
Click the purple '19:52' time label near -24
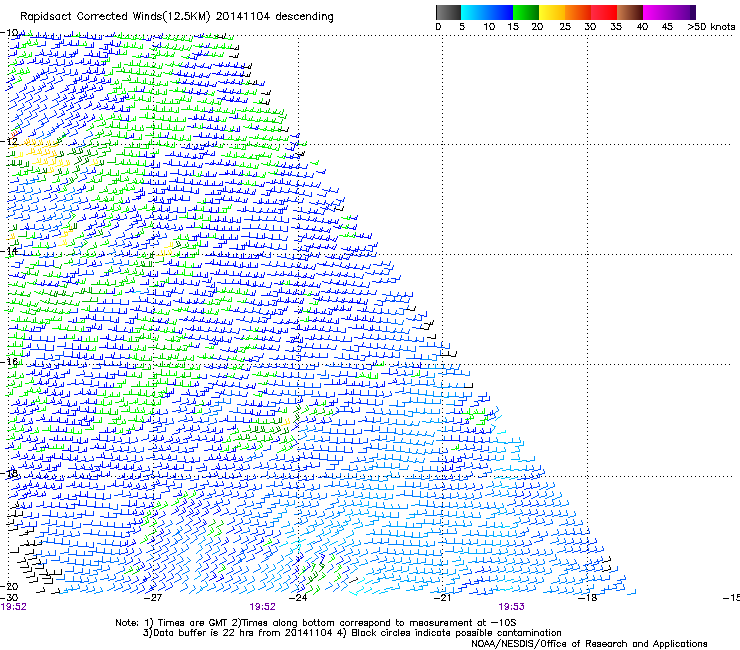(x=262, y=607)
